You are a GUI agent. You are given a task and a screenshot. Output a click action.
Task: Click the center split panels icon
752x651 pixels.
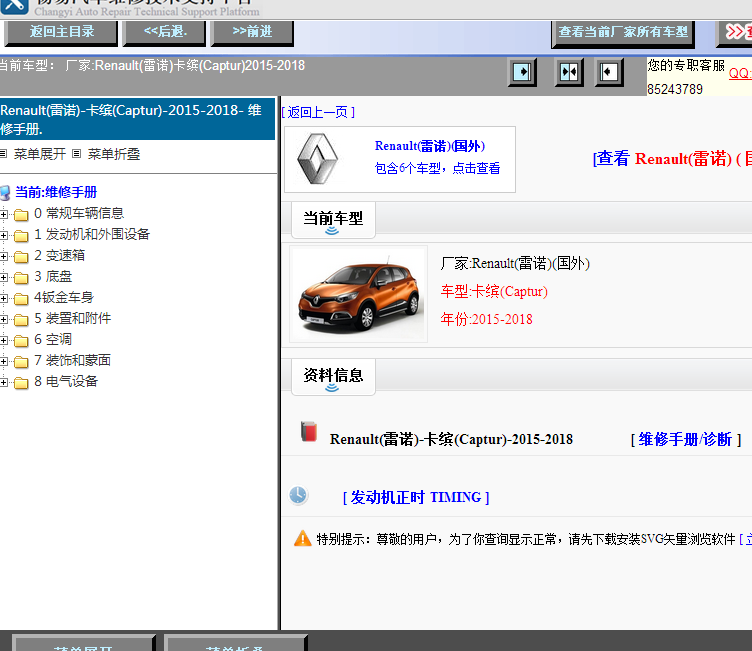pyautogui.click(x=569, y=72)
